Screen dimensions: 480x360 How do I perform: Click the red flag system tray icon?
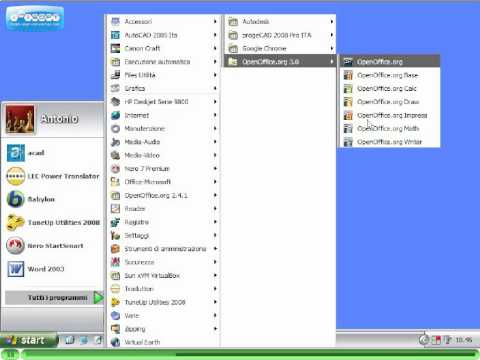click(x=436, y=340)
